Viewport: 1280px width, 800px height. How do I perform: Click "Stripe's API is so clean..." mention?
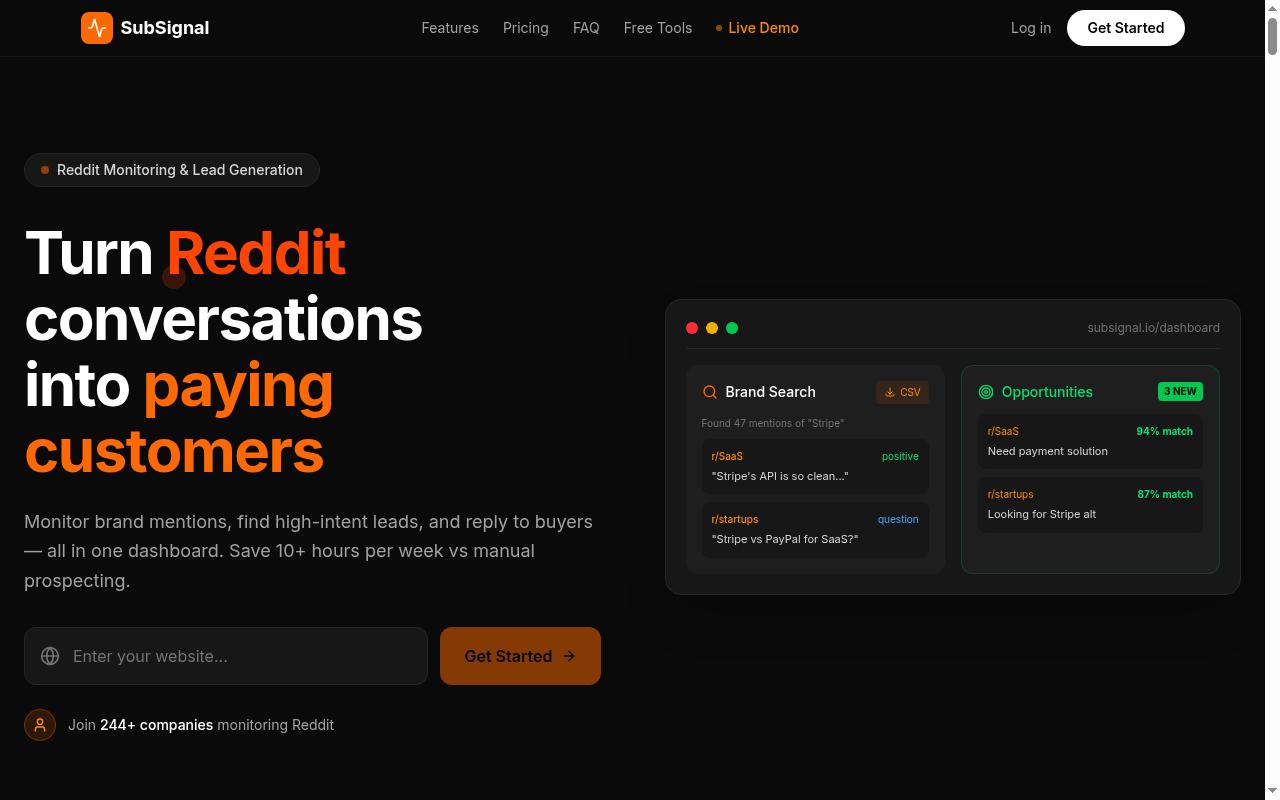[780, 476]
